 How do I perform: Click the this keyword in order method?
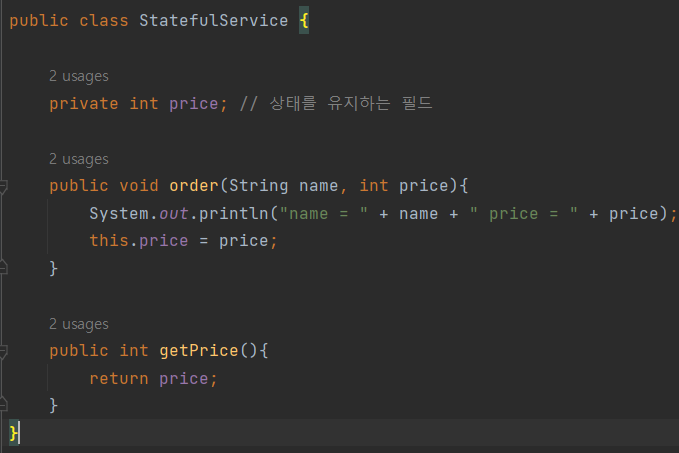coord(109,241)
